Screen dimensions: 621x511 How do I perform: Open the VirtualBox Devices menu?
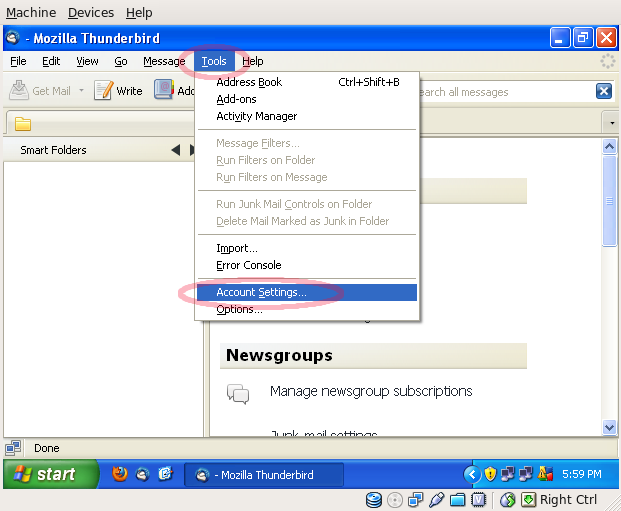pyautogui.click(x=91, y=13)
